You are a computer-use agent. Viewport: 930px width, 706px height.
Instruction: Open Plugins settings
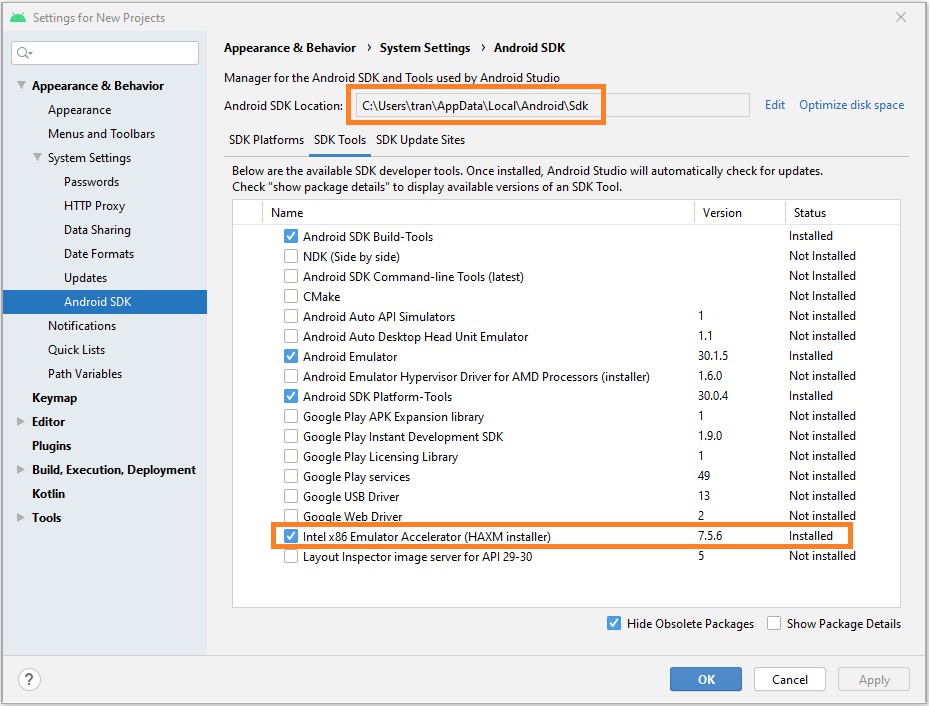pos(52,446)
